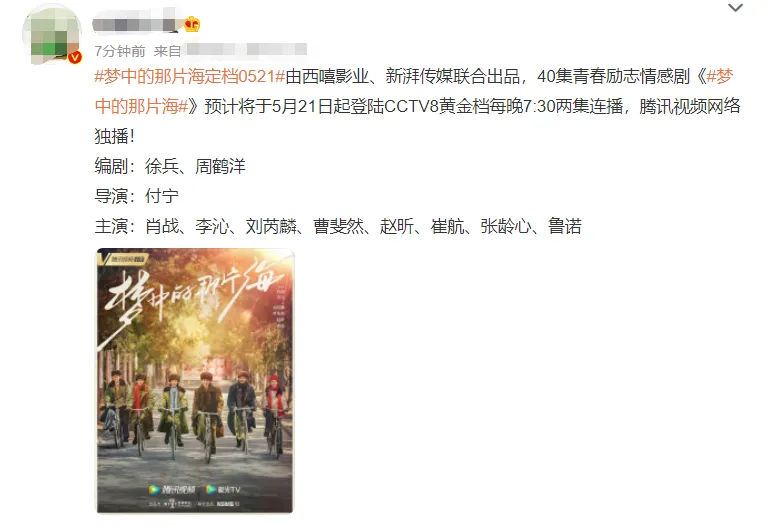
Task: Click actor name 肖战 in the cast list
Action: coord(162,226)
